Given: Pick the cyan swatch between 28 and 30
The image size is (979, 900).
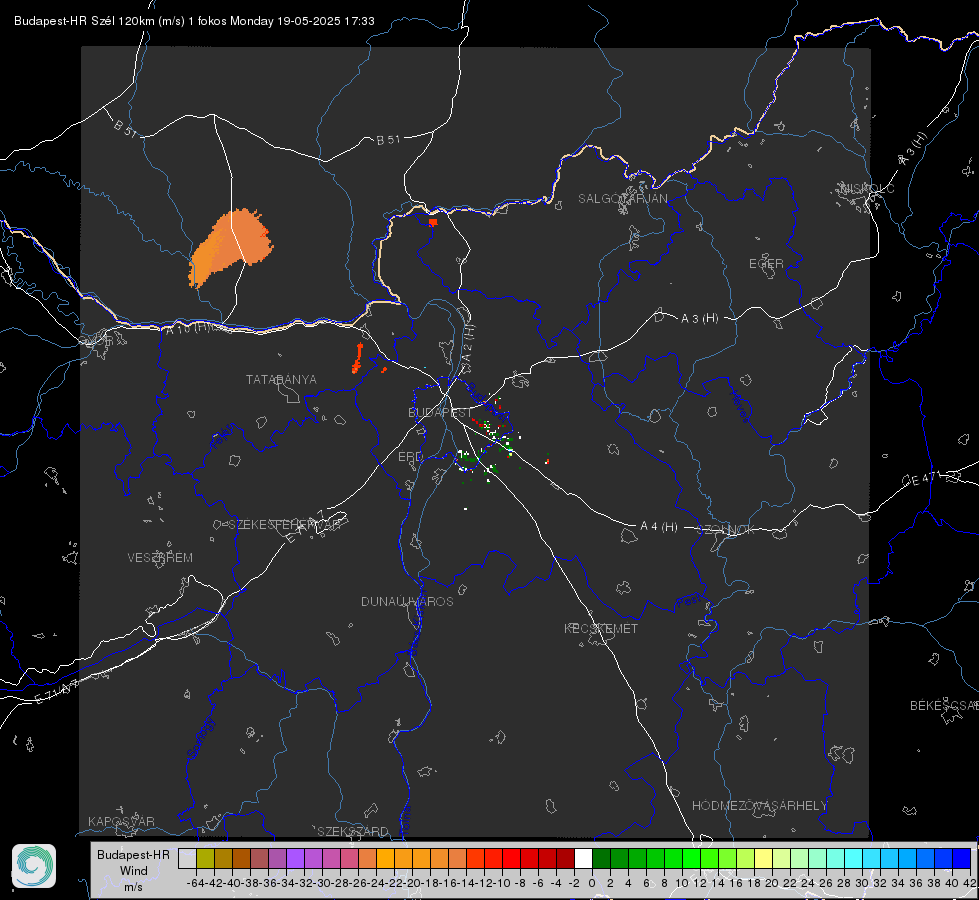Looking at the screenshot, I should pos(853,858).
